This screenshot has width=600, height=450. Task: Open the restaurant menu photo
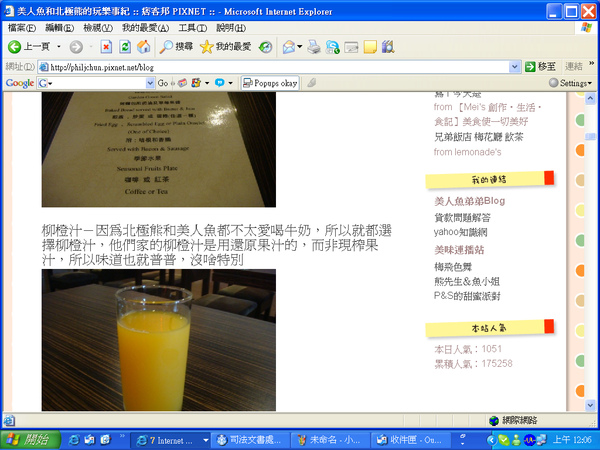[x=159, y=150]
